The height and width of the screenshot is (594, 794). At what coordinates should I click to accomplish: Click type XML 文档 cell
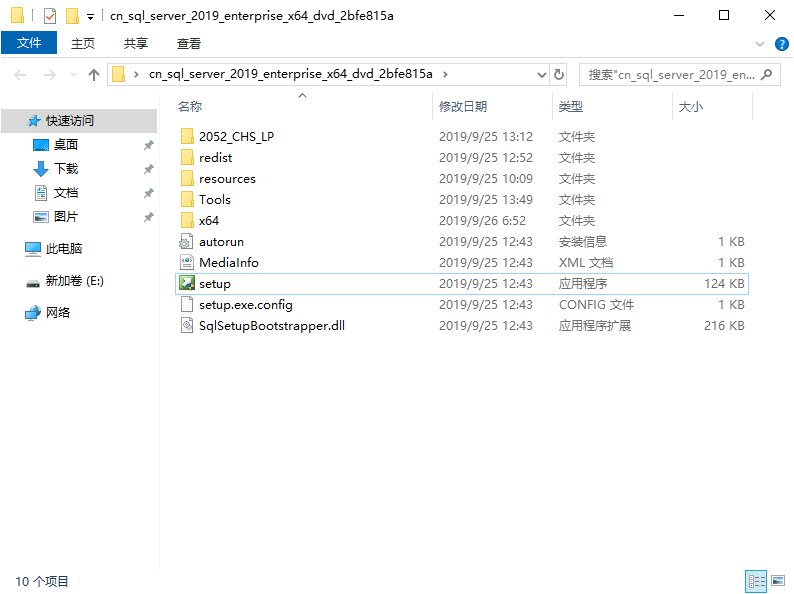pos(586,263)
